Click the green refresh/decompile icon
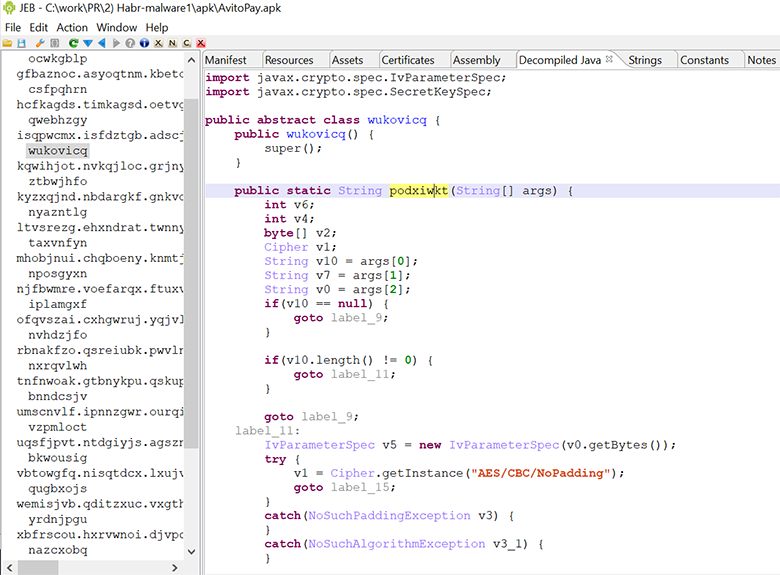The image size is (780, 575). pos(73,43)
